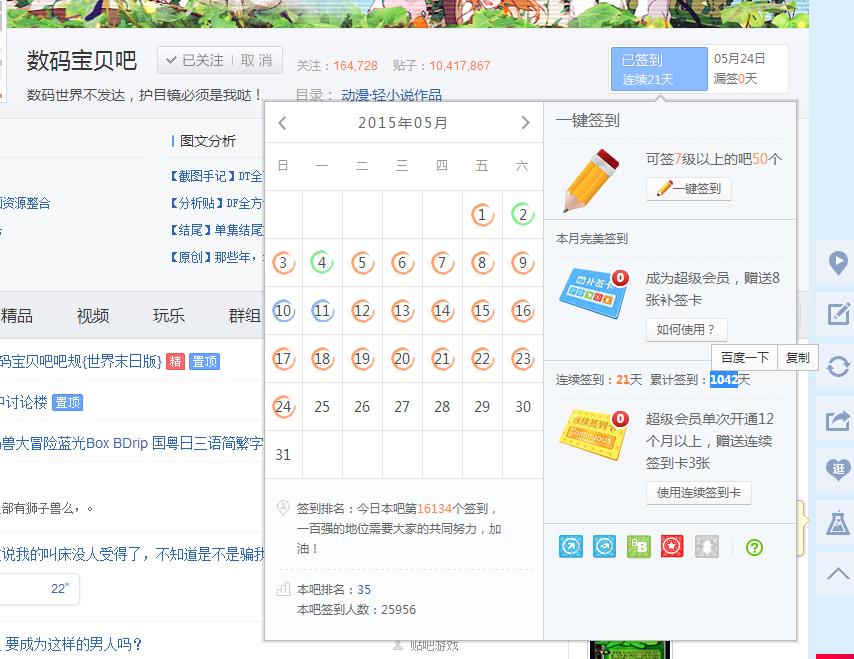854x659 pixels.
Task: Click the 本吧签到人数：25956 text
Action: coord(356,609)
